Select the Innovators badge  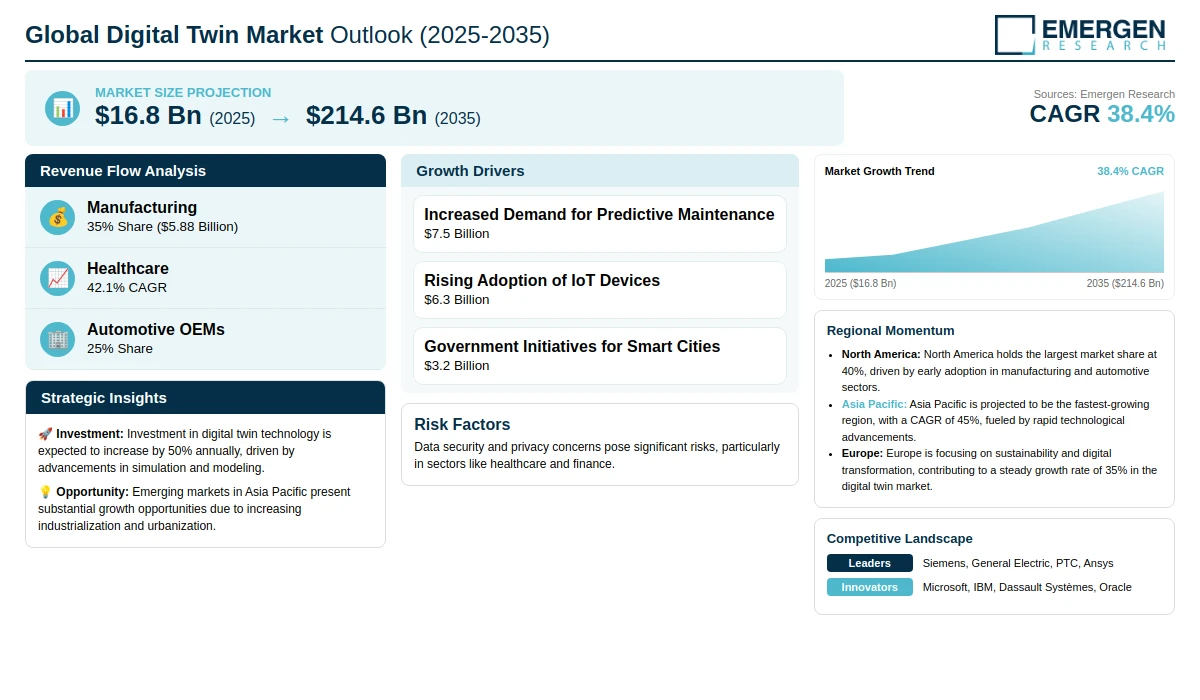click(869, 587)
